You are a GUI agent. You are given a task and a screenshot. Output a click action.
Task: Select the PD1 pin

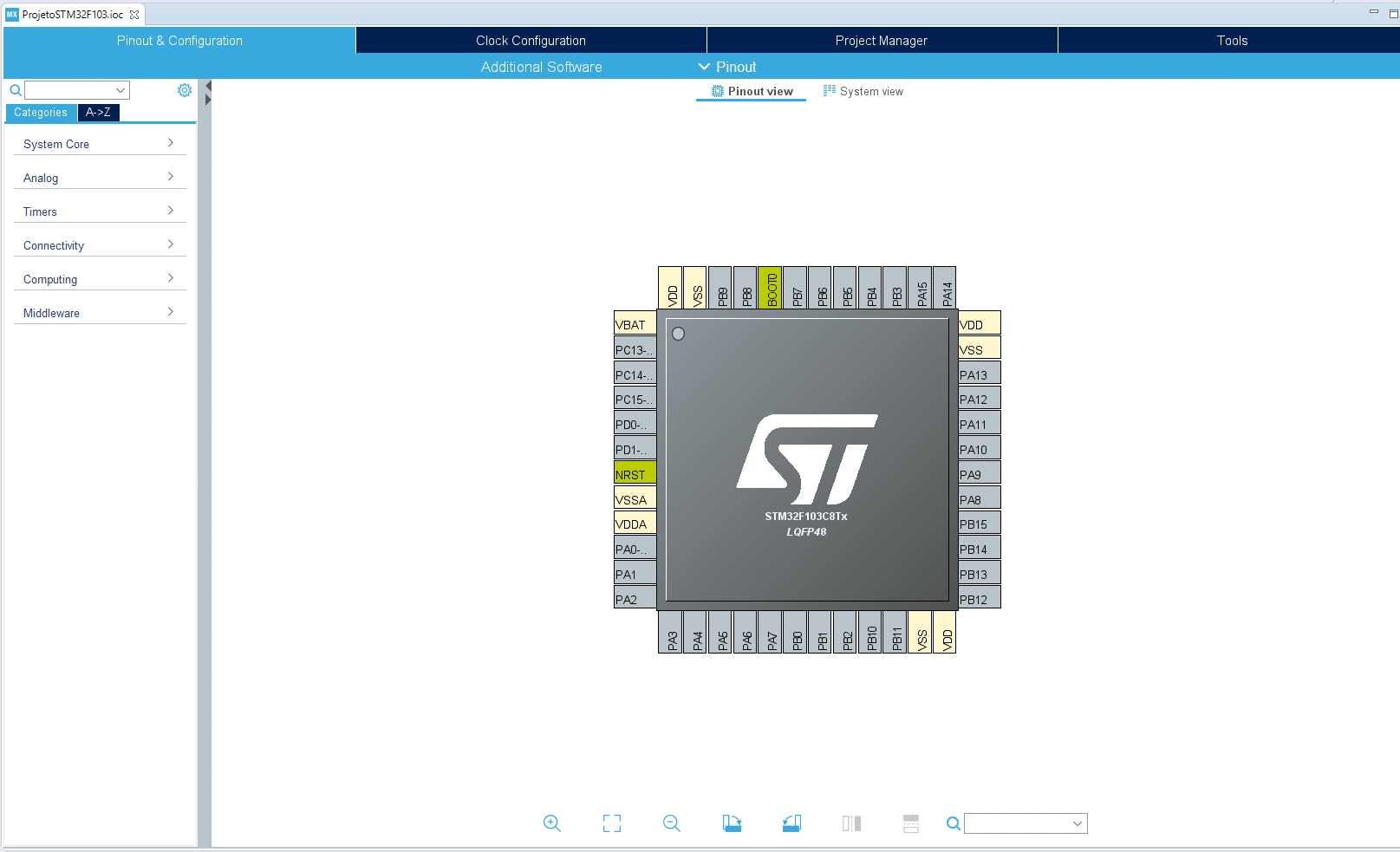(x=635, y=449)
